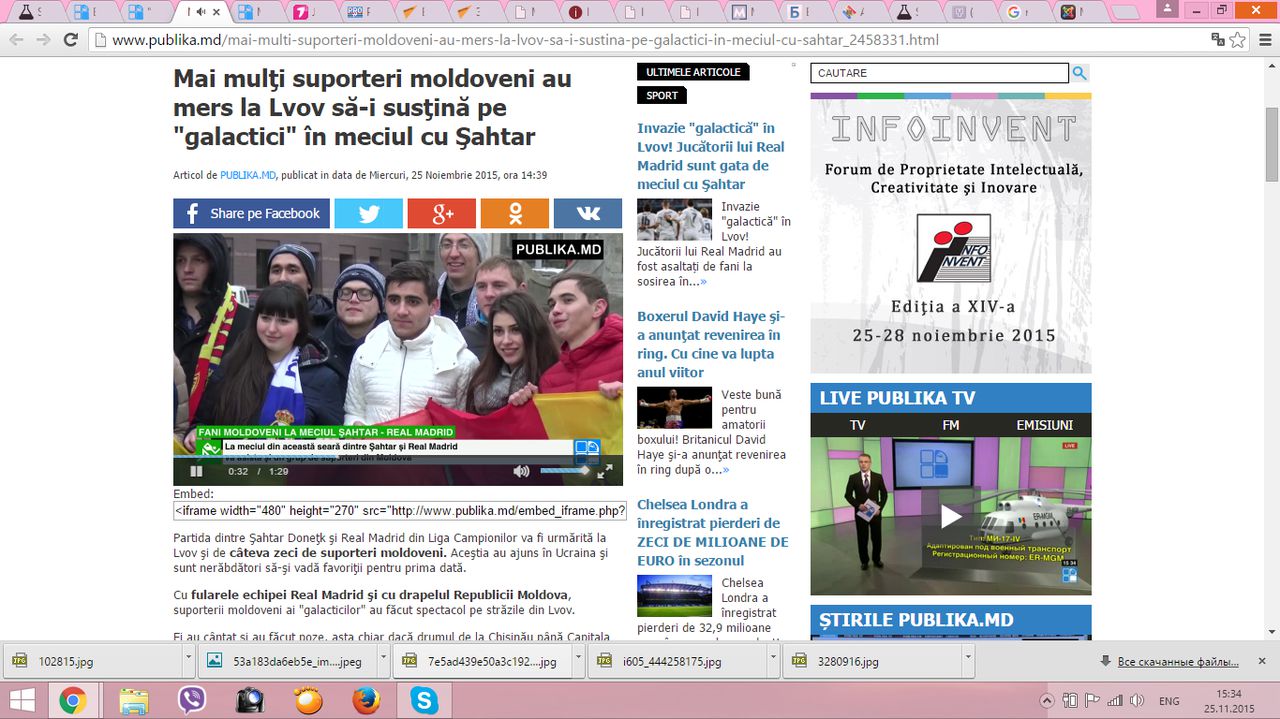Open Firefox from taskbar
1280x719 pixels.
point(366,700)
